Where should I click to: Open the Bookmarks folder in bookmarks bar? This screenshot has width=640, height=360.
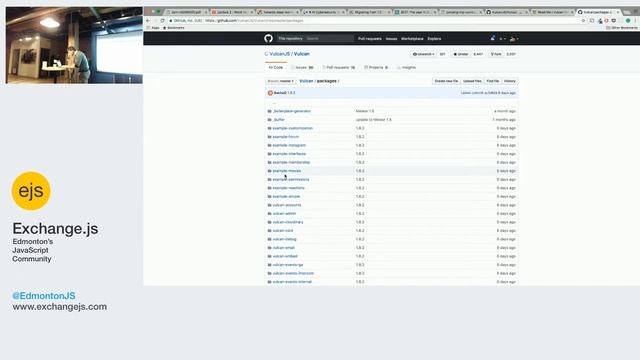(x=174, y=28)
